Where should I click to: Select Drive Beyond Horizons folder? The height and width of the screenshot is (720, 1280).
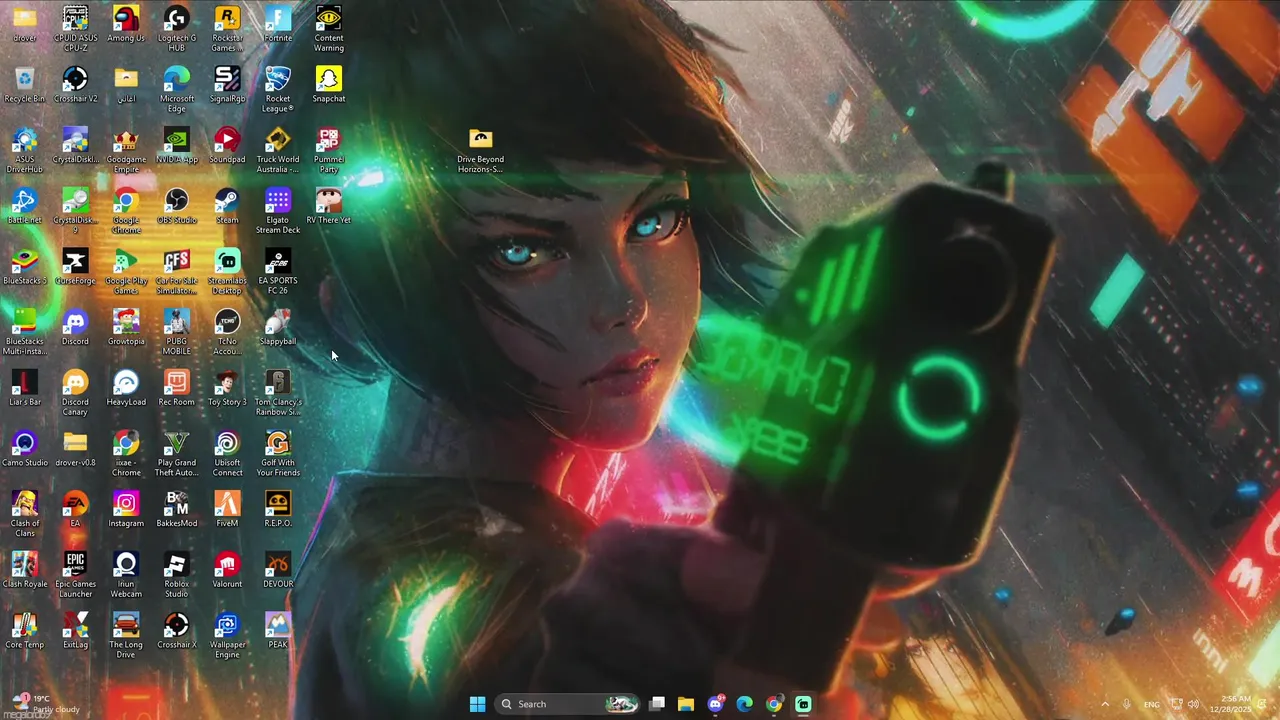coord(481,151)
